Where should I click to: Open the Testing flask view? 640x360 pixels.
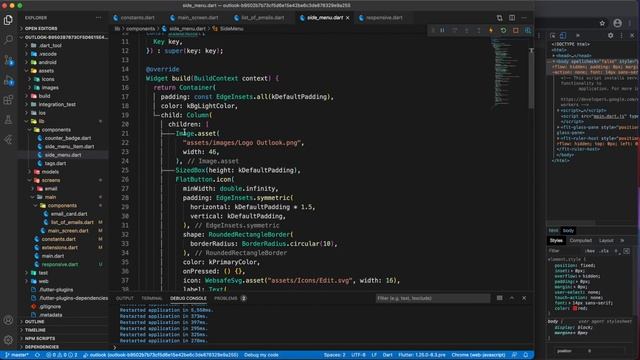click(x=8, y=120)
